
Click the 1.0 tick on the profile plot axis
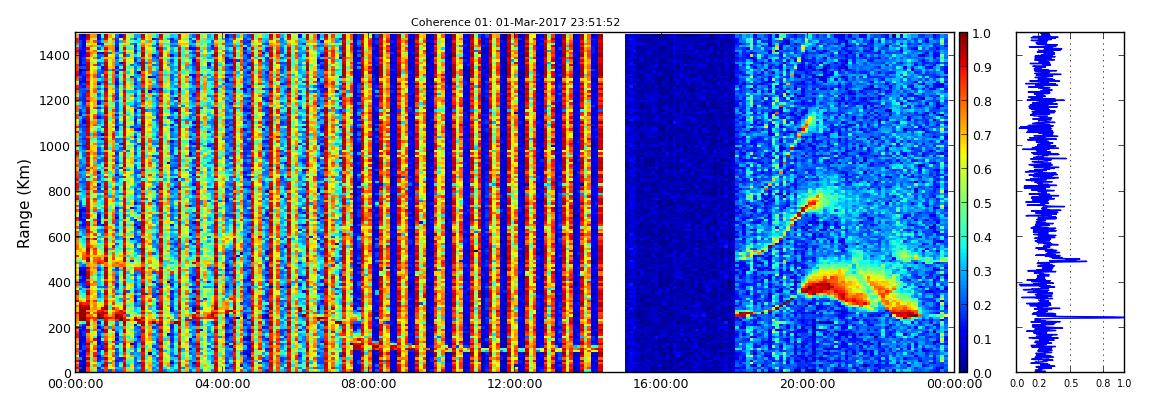(1124, 383)
